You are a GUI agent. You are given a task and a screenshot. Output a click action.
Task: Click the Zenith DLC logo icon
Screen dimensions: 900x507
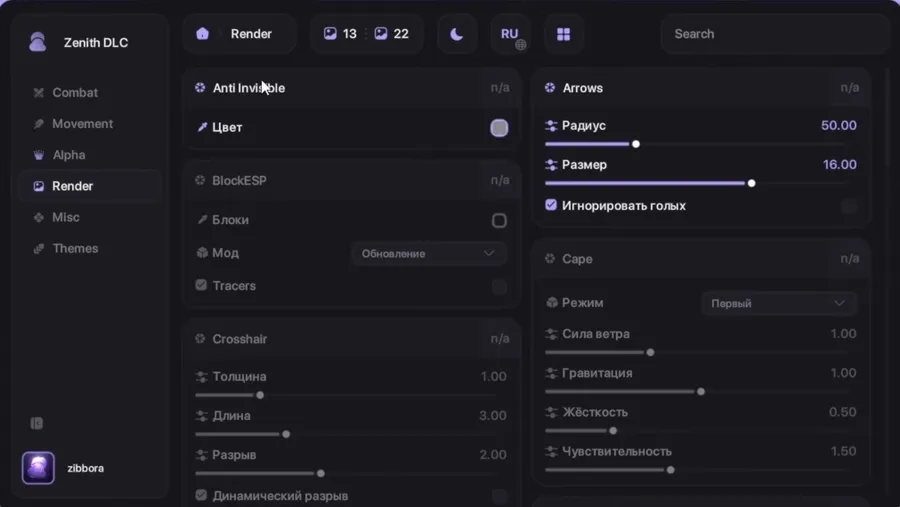38,42
